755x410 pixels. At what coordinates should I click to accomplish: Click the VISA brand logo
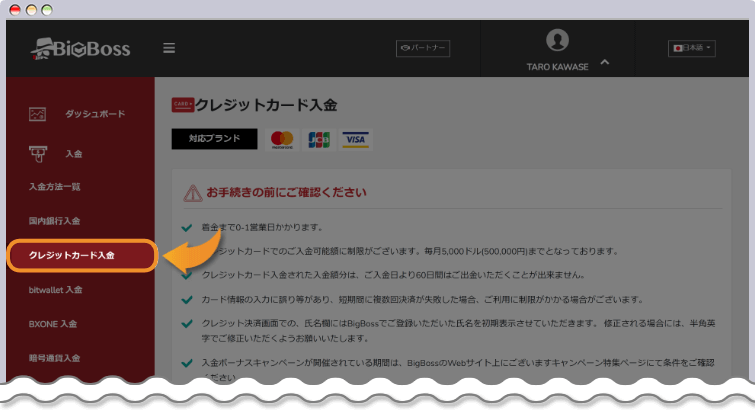click(355, 140)
